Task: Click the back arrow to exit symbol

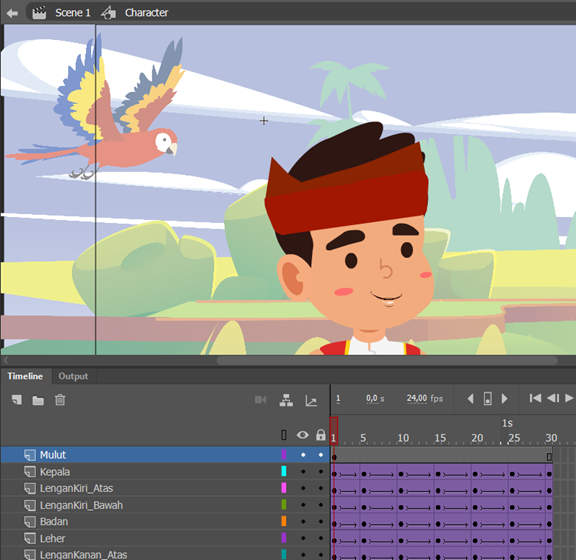Action: coord(12,13)
